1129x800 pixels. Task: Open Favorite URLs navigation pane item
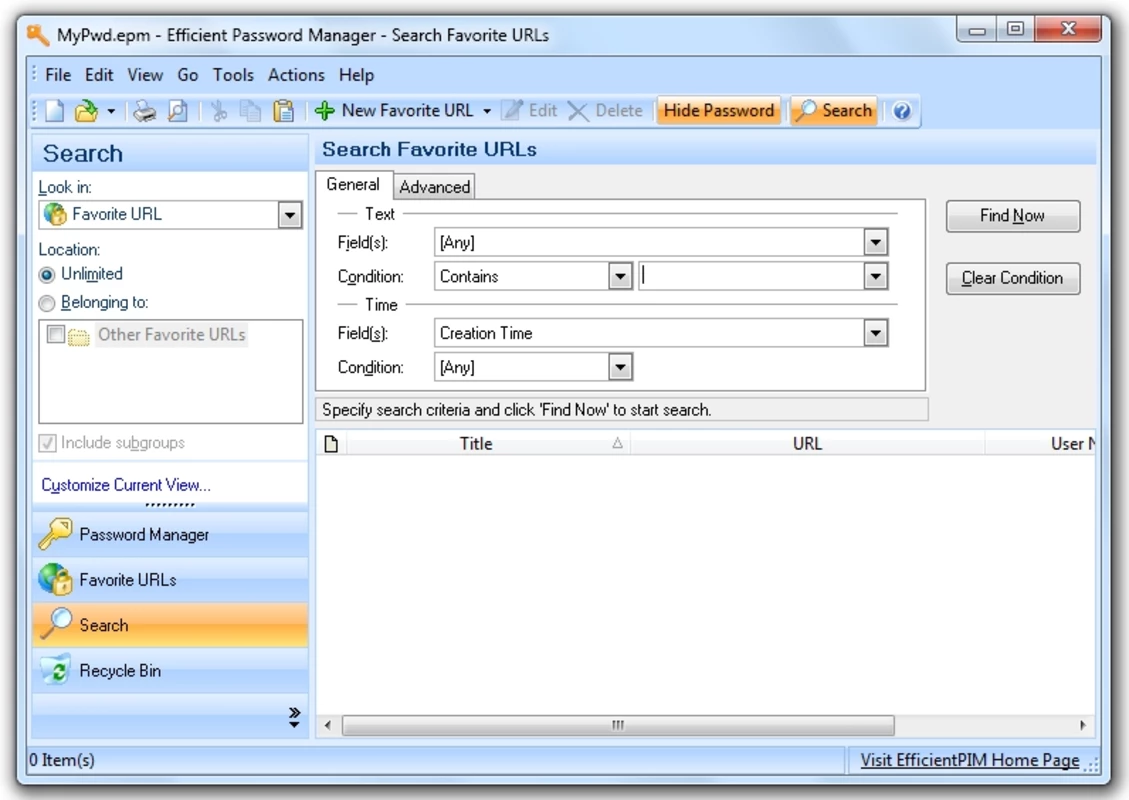click(x=170, y=580)
